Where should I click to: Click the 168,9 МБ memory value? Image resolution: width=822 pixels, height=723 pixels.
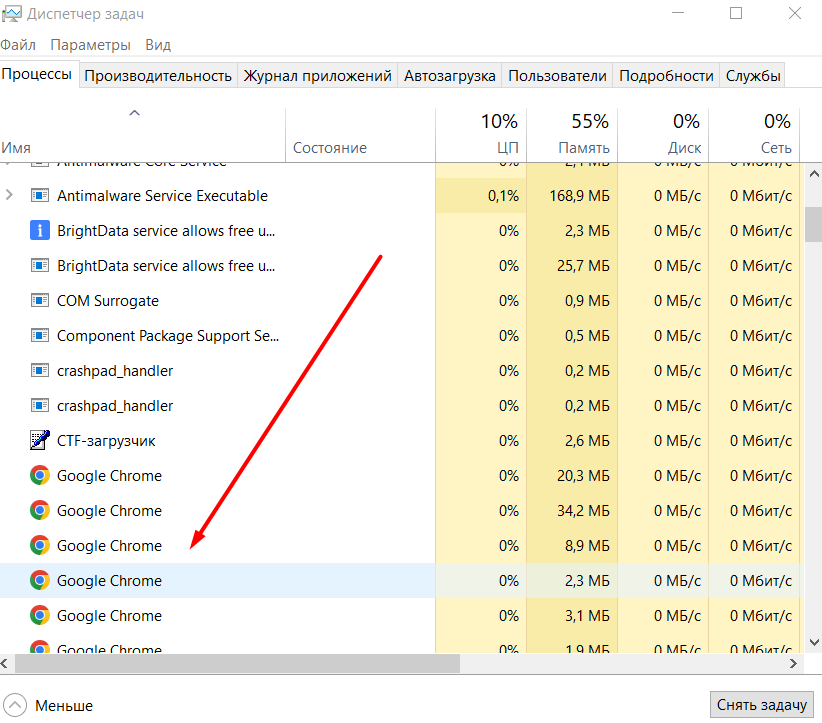579,196
